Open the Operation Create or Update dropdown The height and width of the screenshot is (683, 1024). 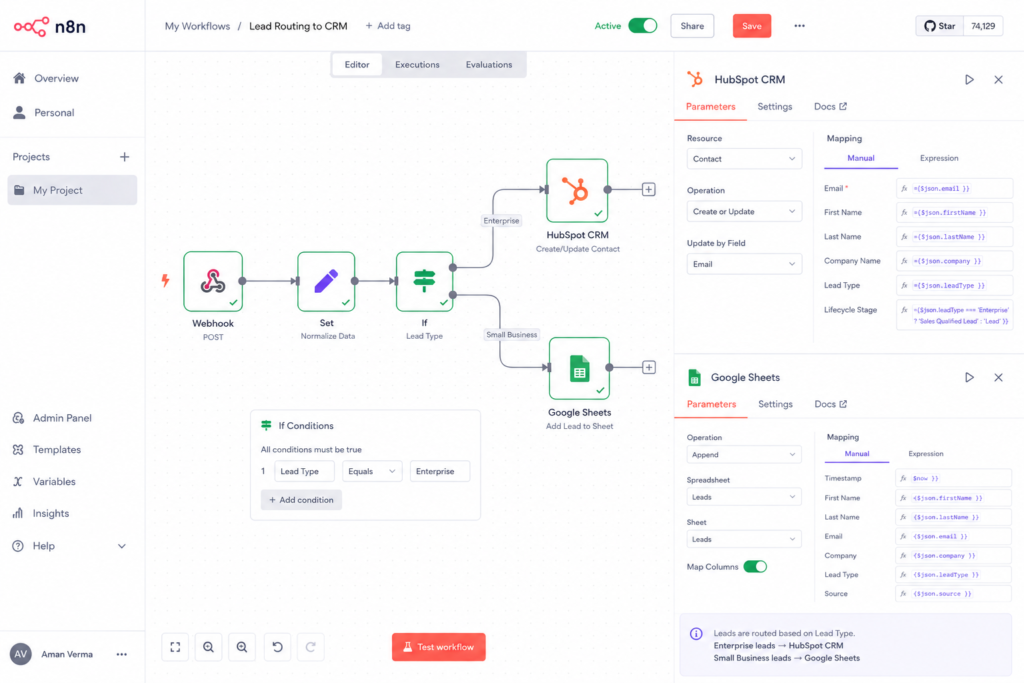tap(744, 212)
